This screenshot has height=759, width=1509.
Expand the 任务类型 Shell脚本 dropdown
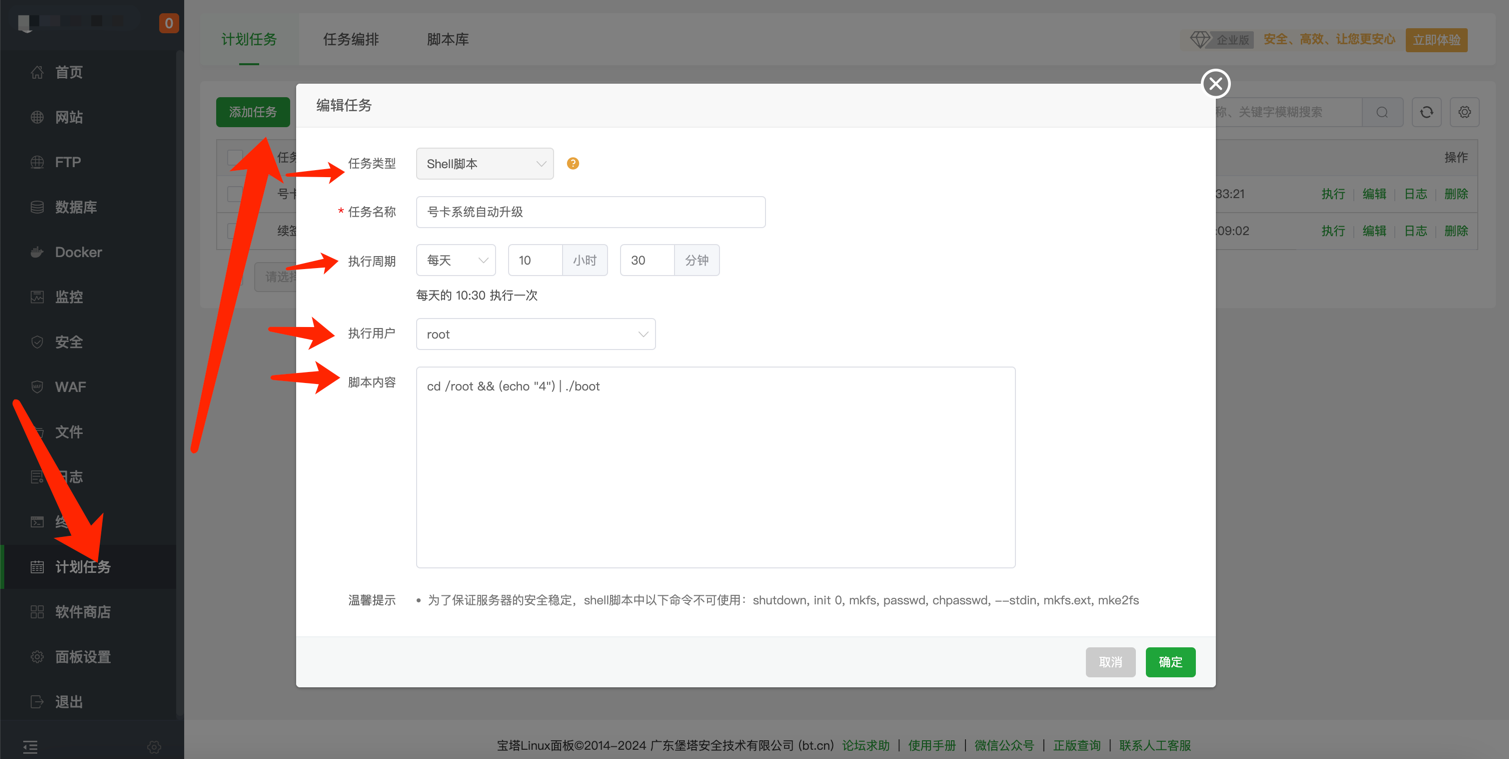click(x=484, y=164)
